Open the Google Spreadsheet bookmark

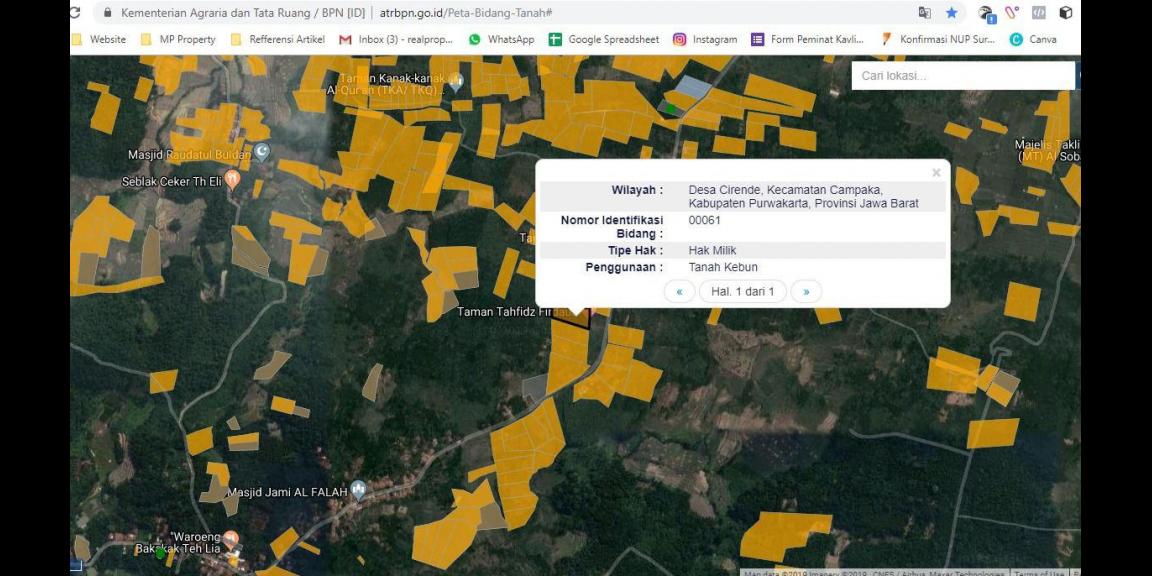point(604,40)
